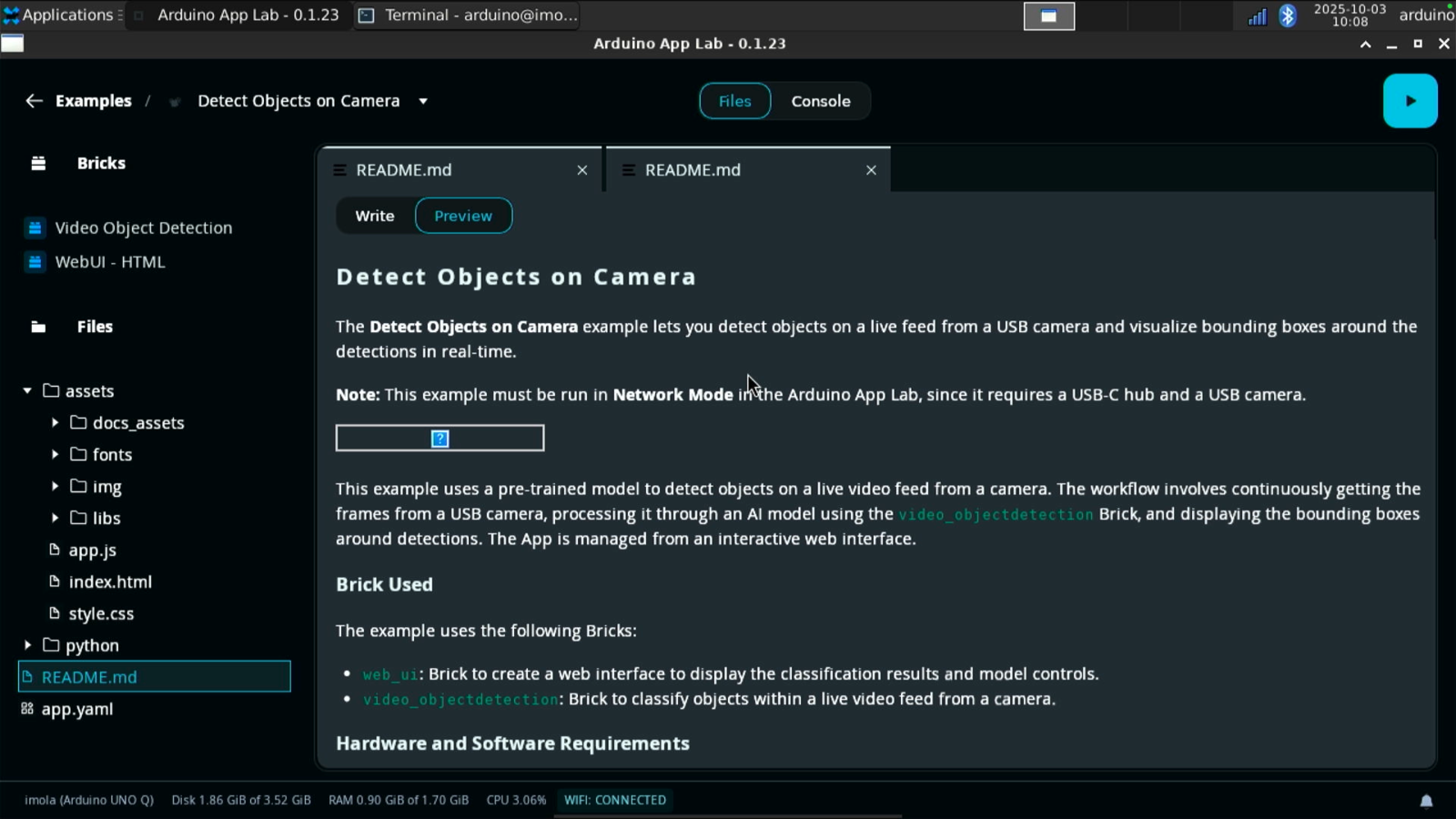
Task: Toggle to the Console view
Action: point(820,101)
